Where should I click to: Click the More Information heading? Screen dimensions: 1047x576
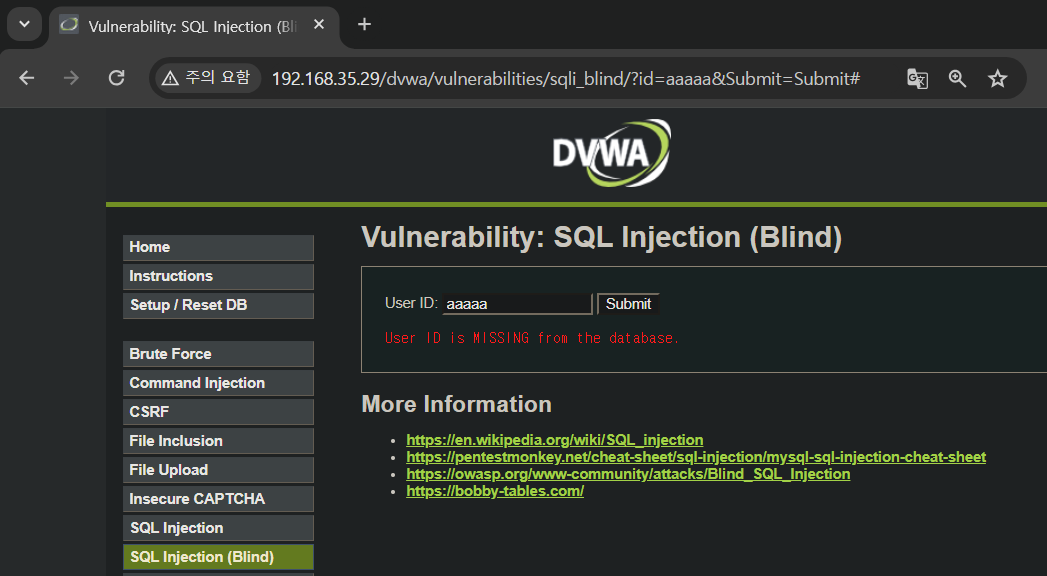tap(456, 404)
